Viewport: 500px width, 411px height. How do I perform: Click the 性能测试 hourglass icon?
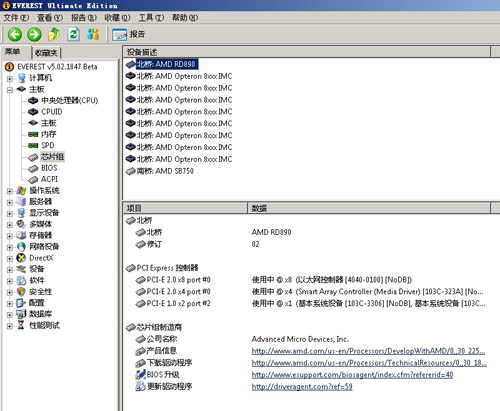(21, 325)
